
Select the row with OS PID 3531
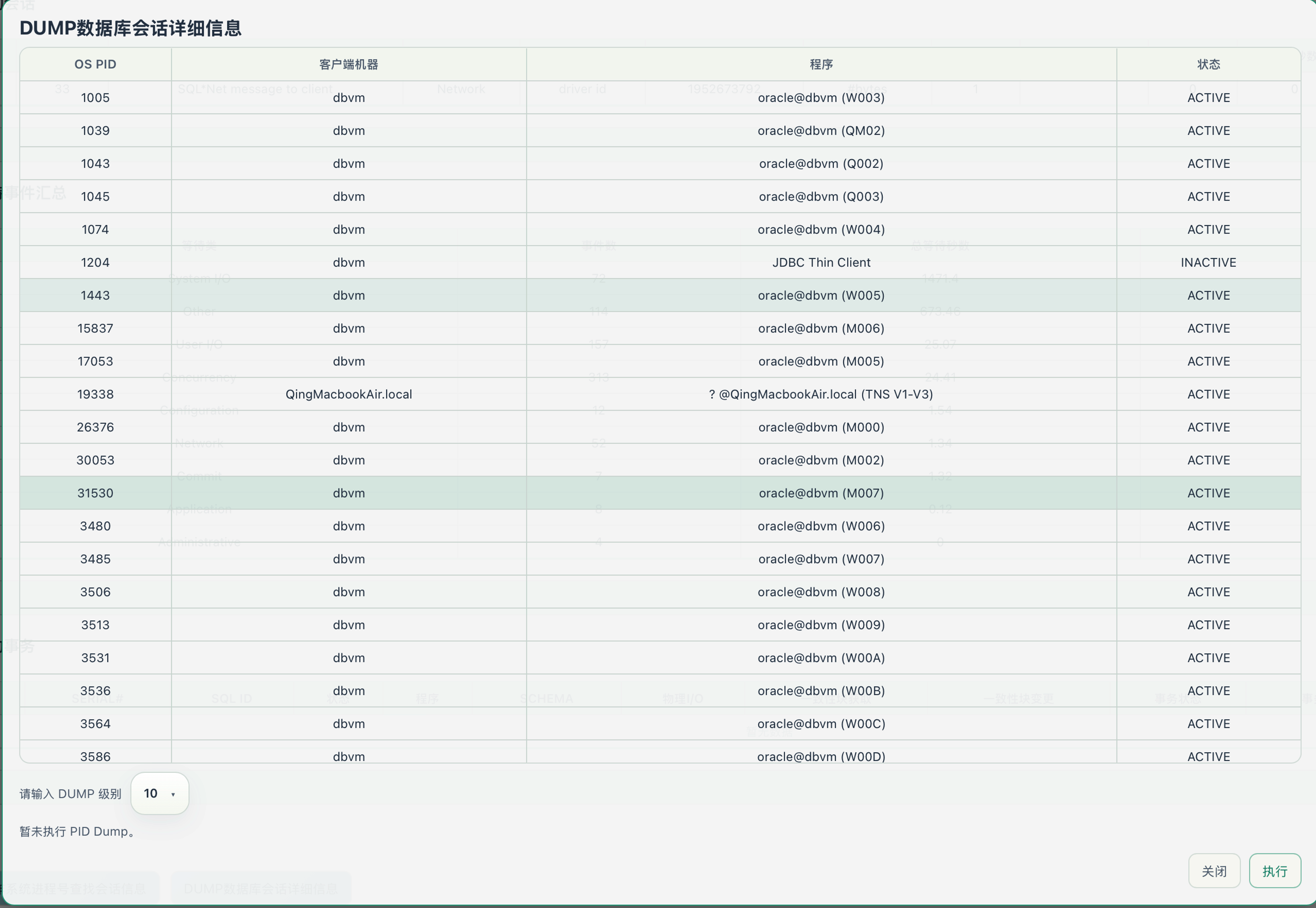(x=660, y=658)
